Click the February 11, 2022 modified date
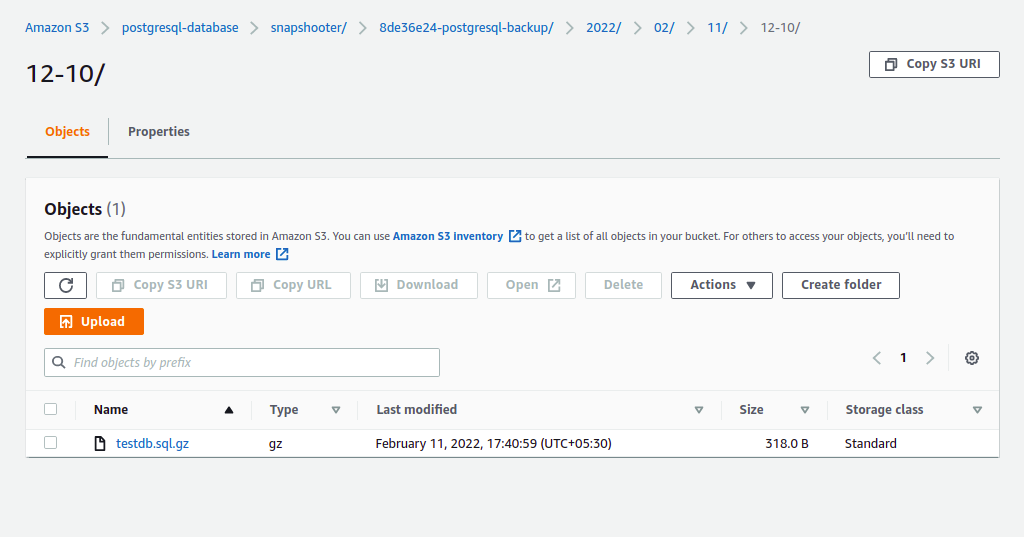Viewport: 1024px width, 537px height. pyautogui.click(x=494, y=444)
